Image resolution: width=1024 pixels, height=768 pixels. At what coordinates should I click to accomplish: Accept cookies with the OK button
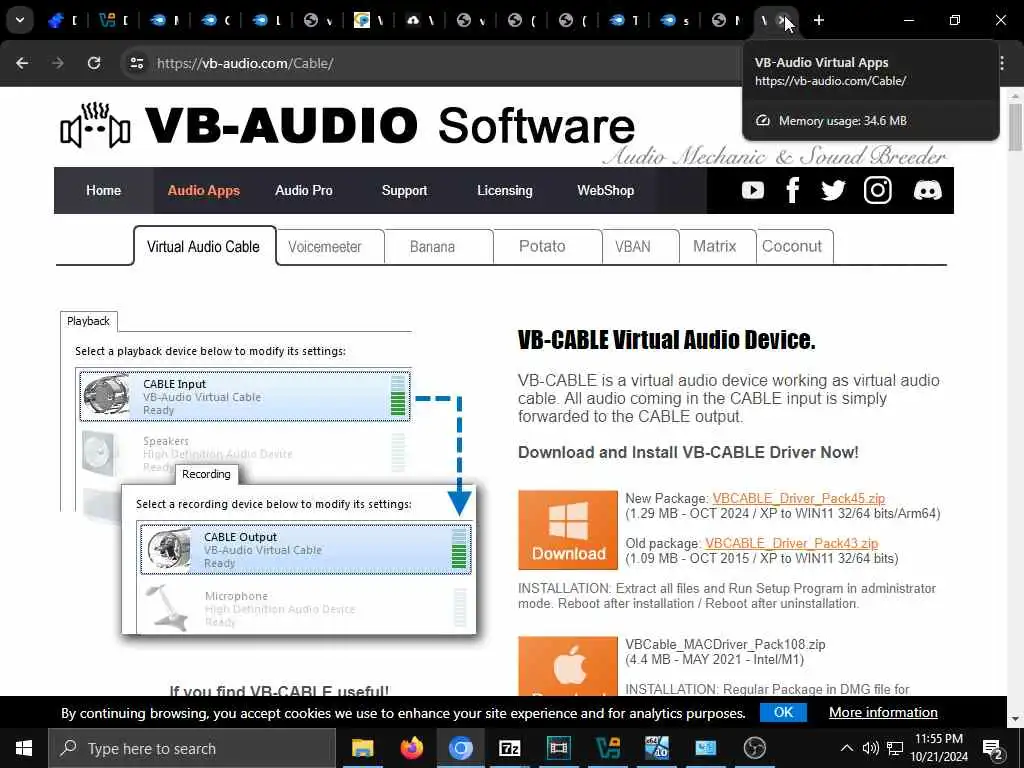[783, 712]
